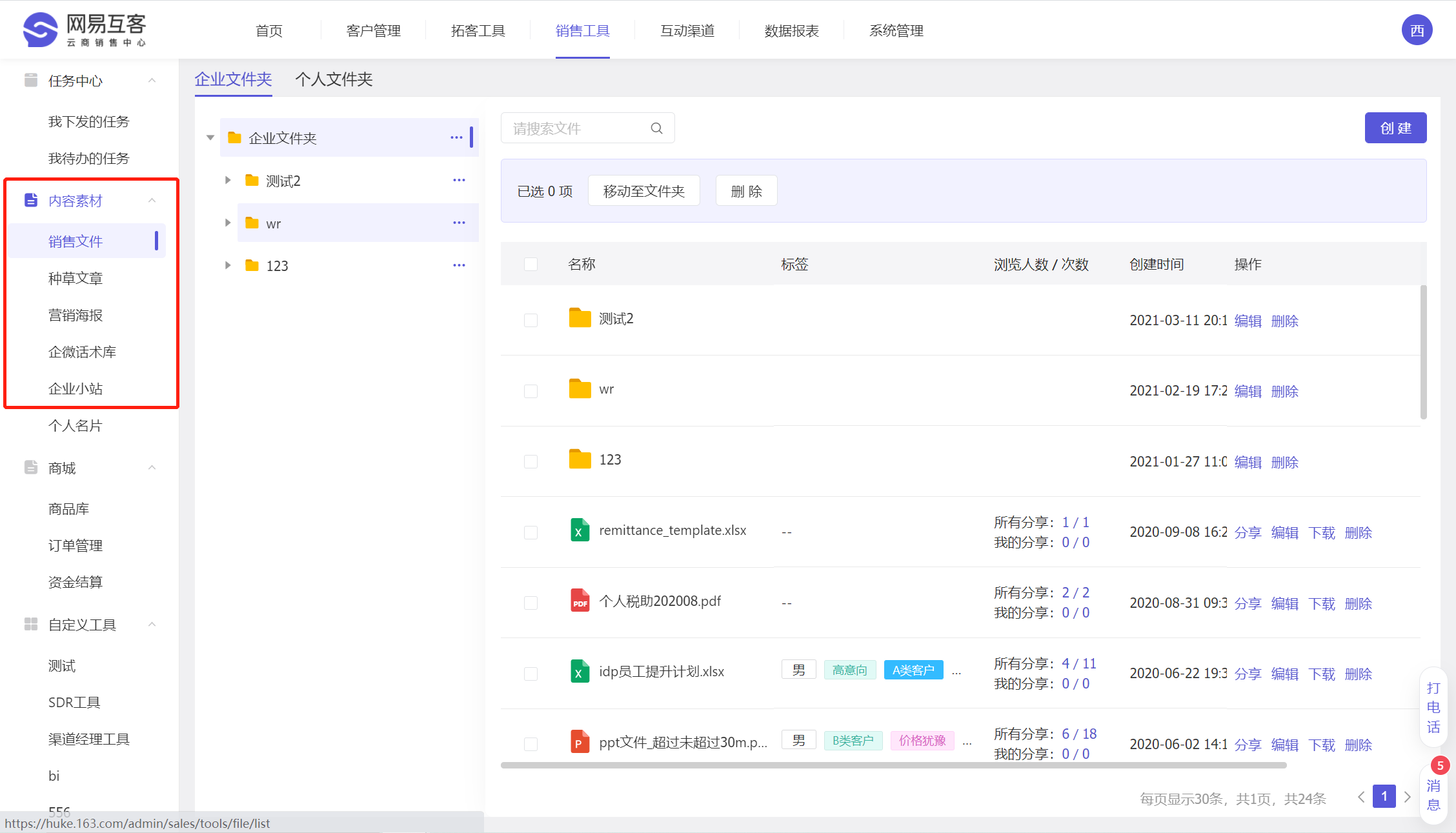Click the 123 folder icon in file list
1456x833 pixels.
580,459
